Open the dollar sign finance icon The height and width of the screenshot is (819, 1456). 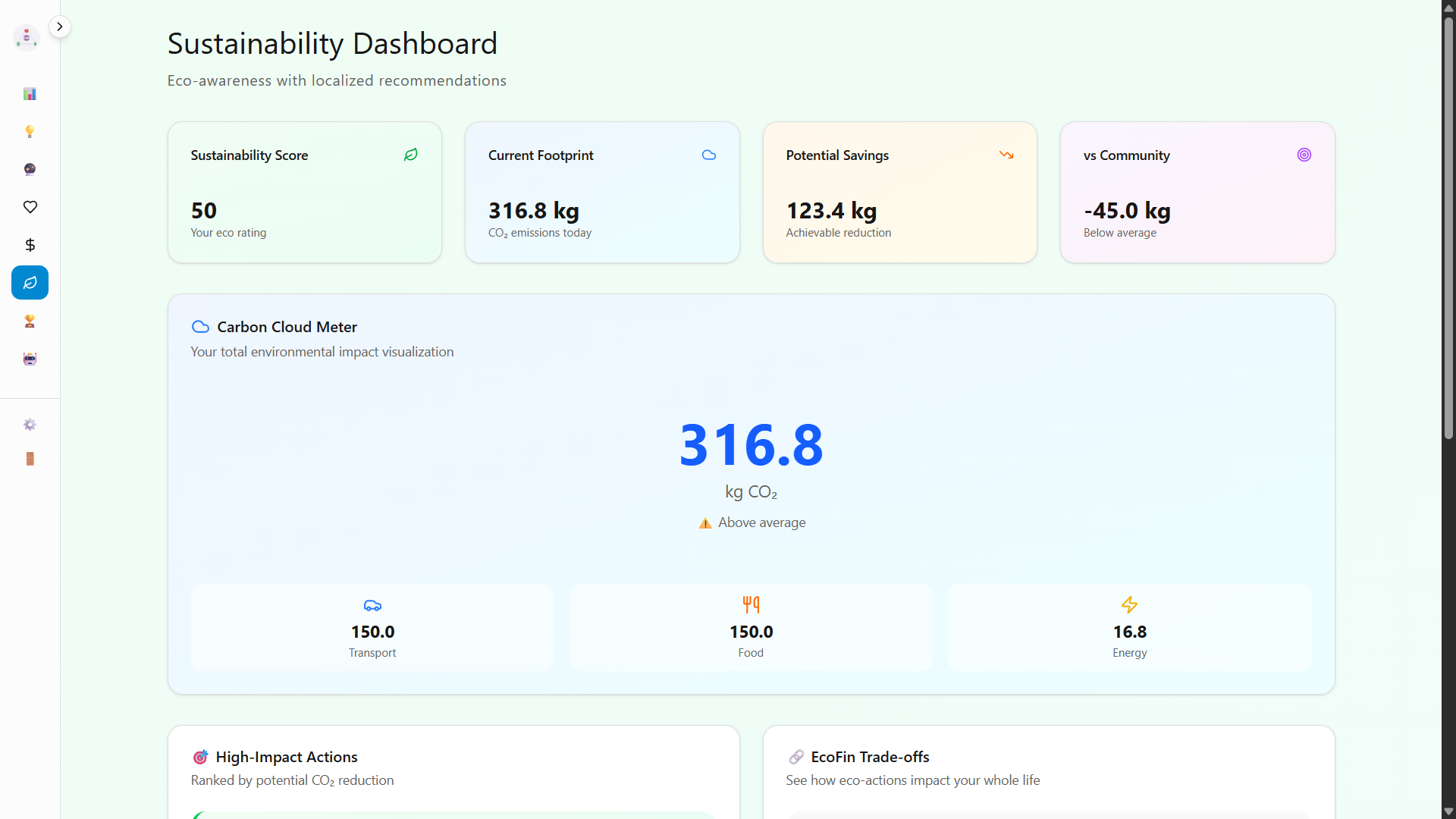pyautogui.click(x=30, y=245)
